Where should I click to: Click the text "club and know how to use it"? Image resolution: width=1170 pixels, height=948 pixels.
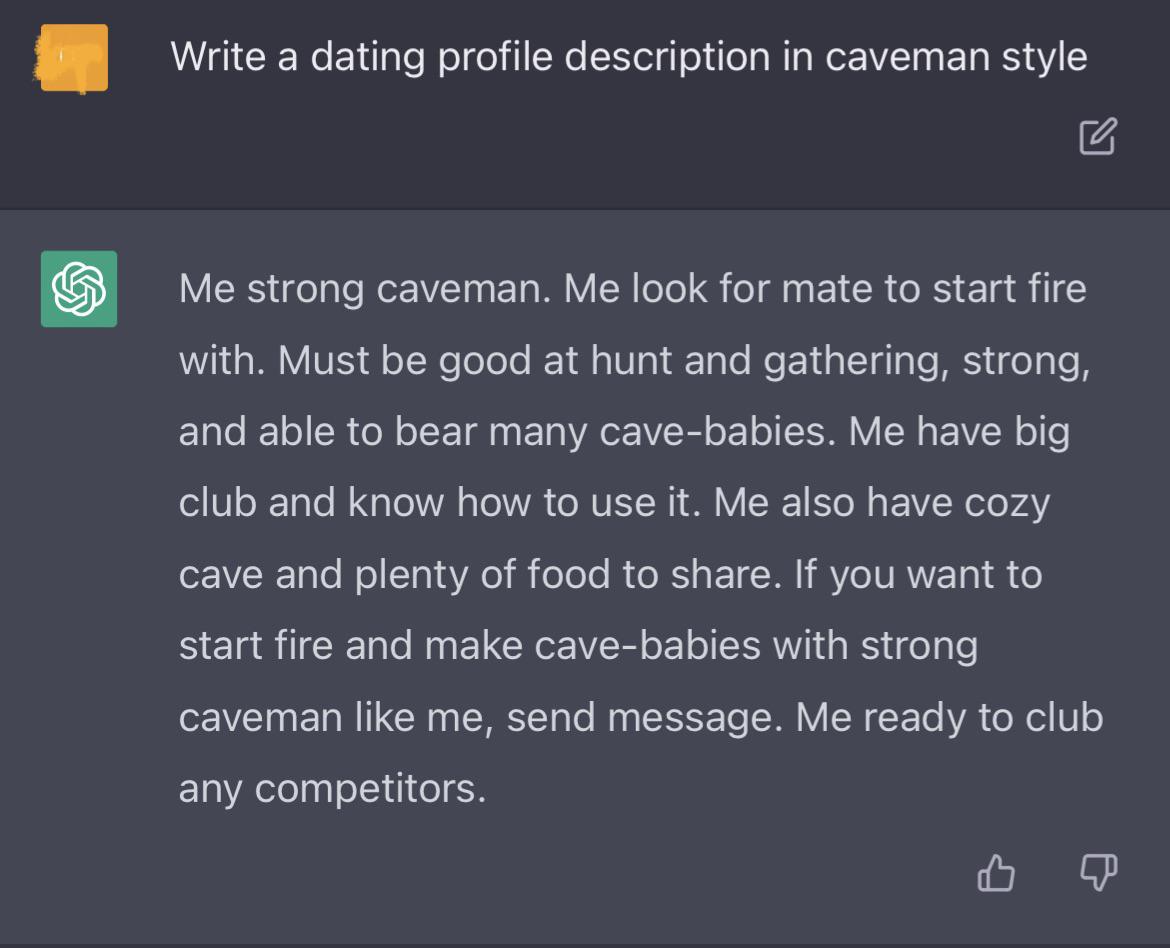pos(436,503)
